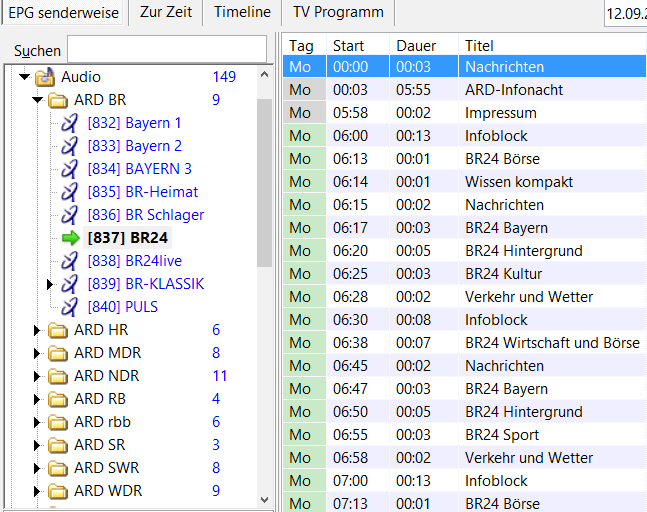Click the channel icon next to BAYERN 3

click(69, 169)
